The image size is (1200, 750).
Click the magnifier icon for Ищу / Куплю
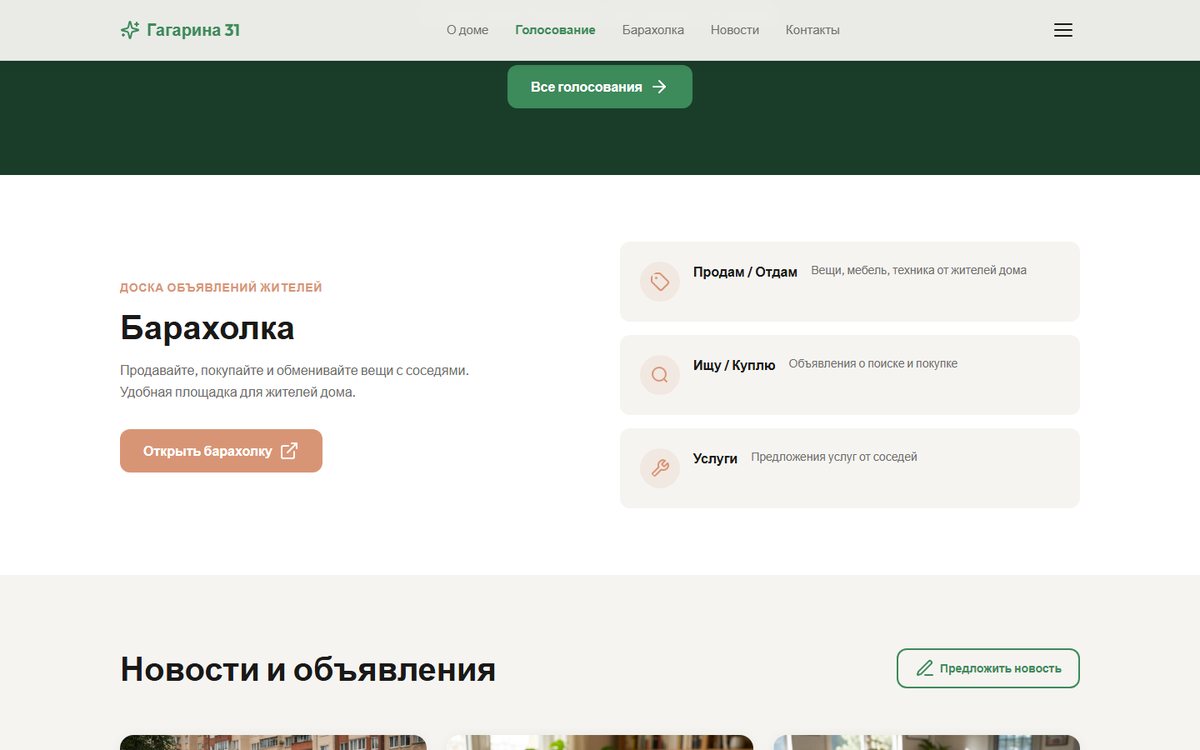(x=660, y=375)
